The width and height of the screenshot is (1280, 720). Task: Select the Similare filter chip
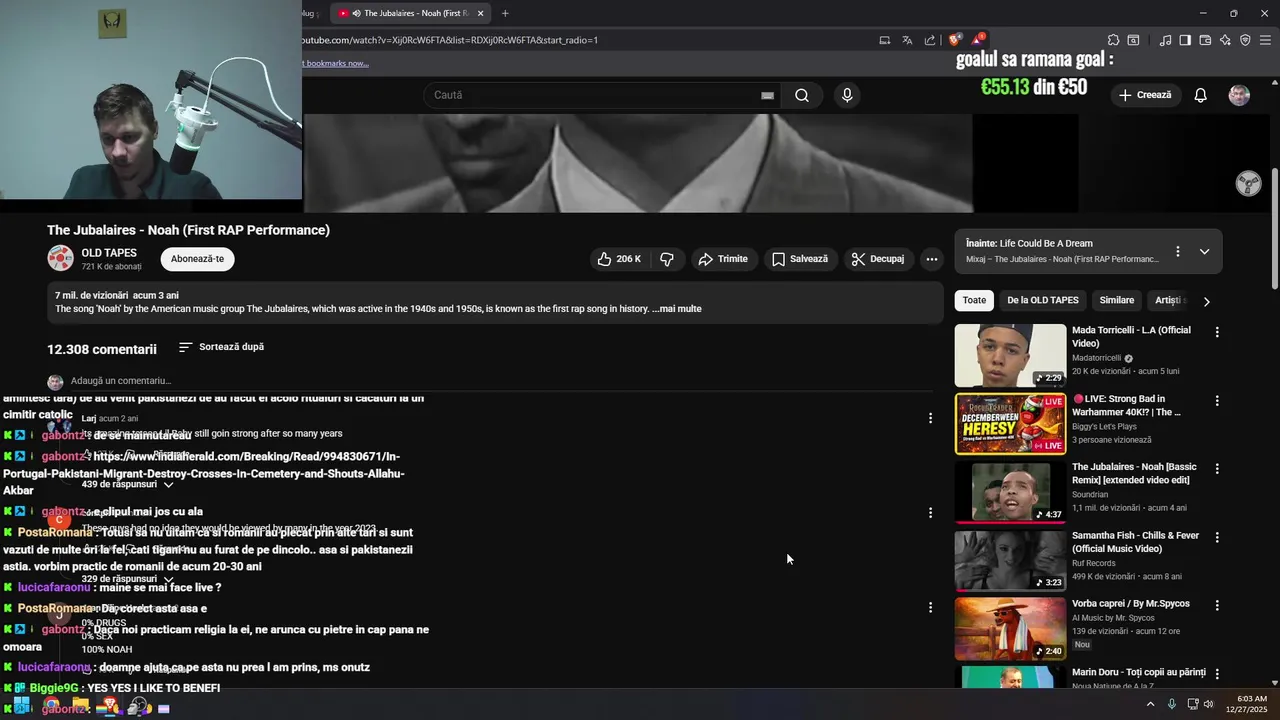(x=1117, y=300)
